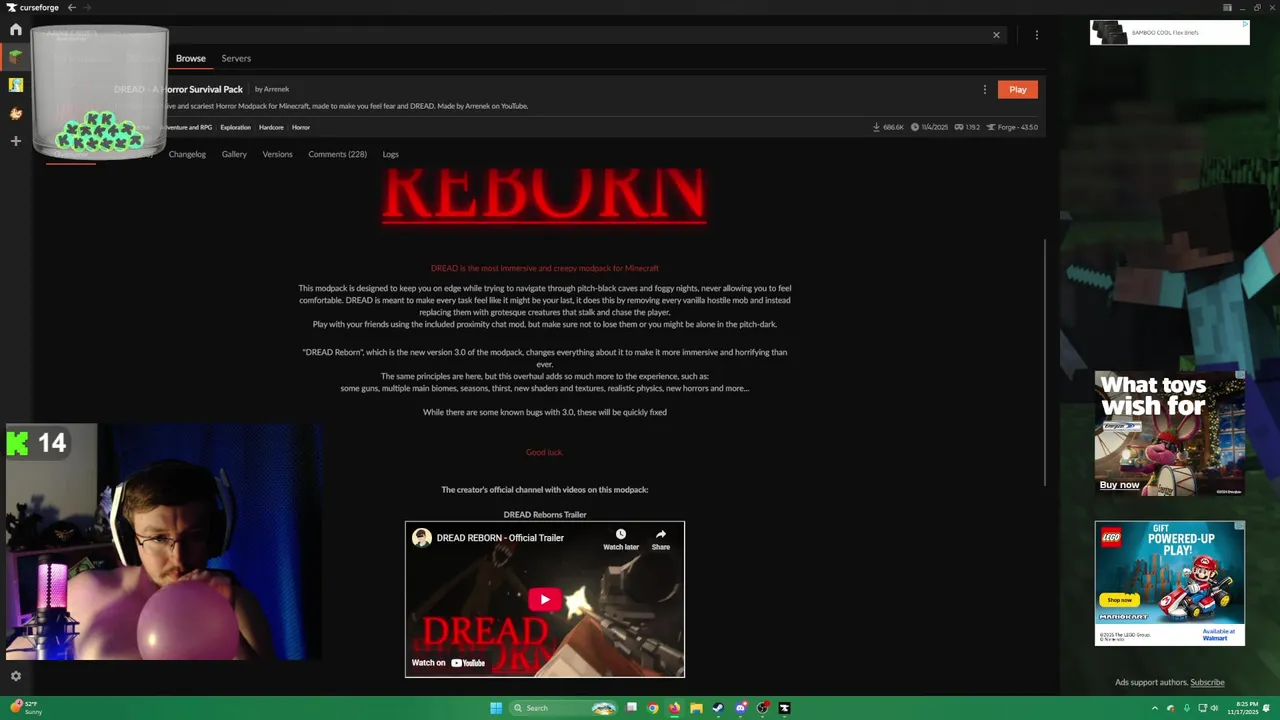Click Shop now on the LEGO ad
This screenshot has height=720, width=1280.
pos(1119,600)
